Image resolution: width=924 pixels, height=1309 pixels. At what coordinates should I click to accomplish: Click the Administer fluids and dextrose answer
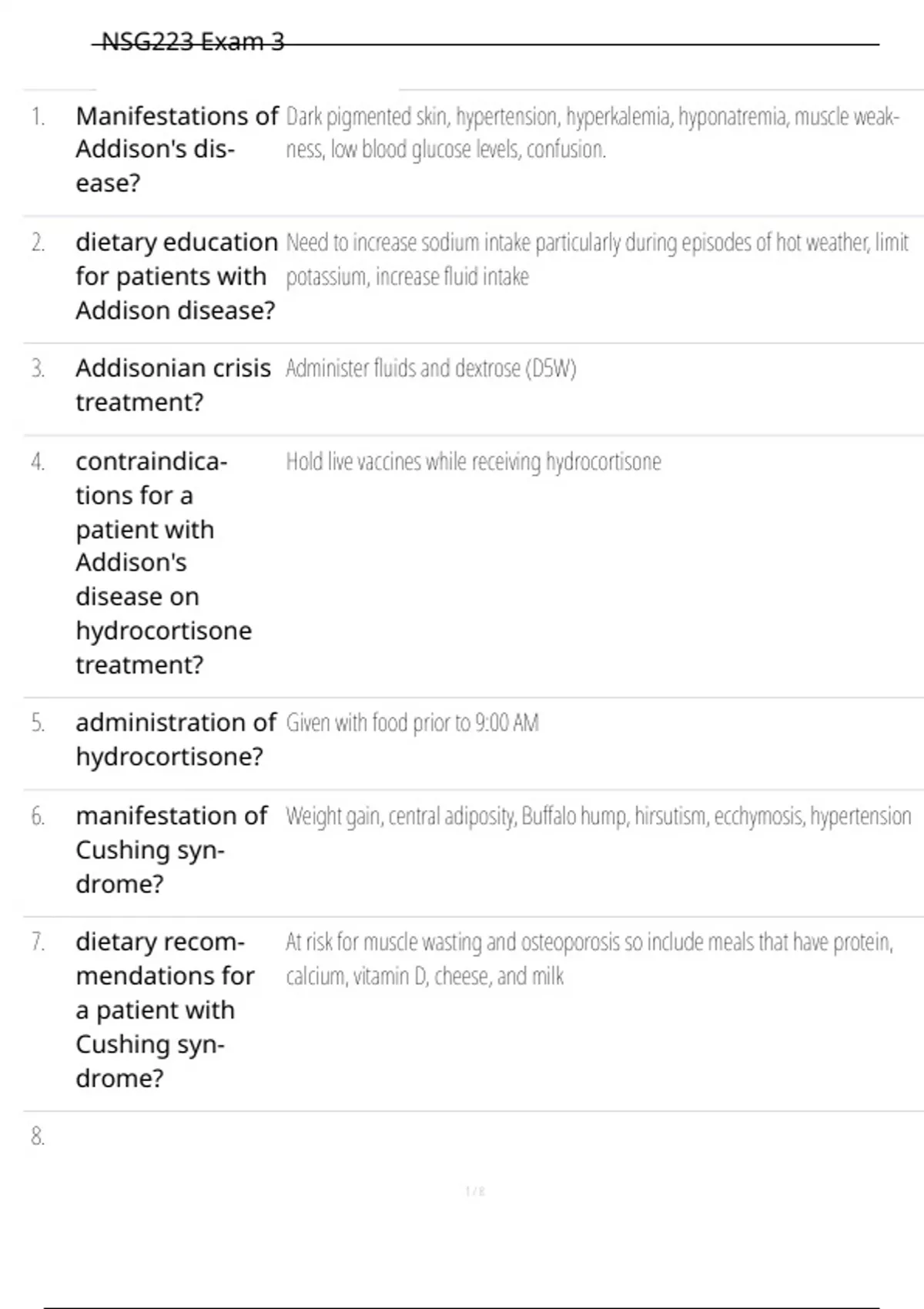click(x=430, y=369)
